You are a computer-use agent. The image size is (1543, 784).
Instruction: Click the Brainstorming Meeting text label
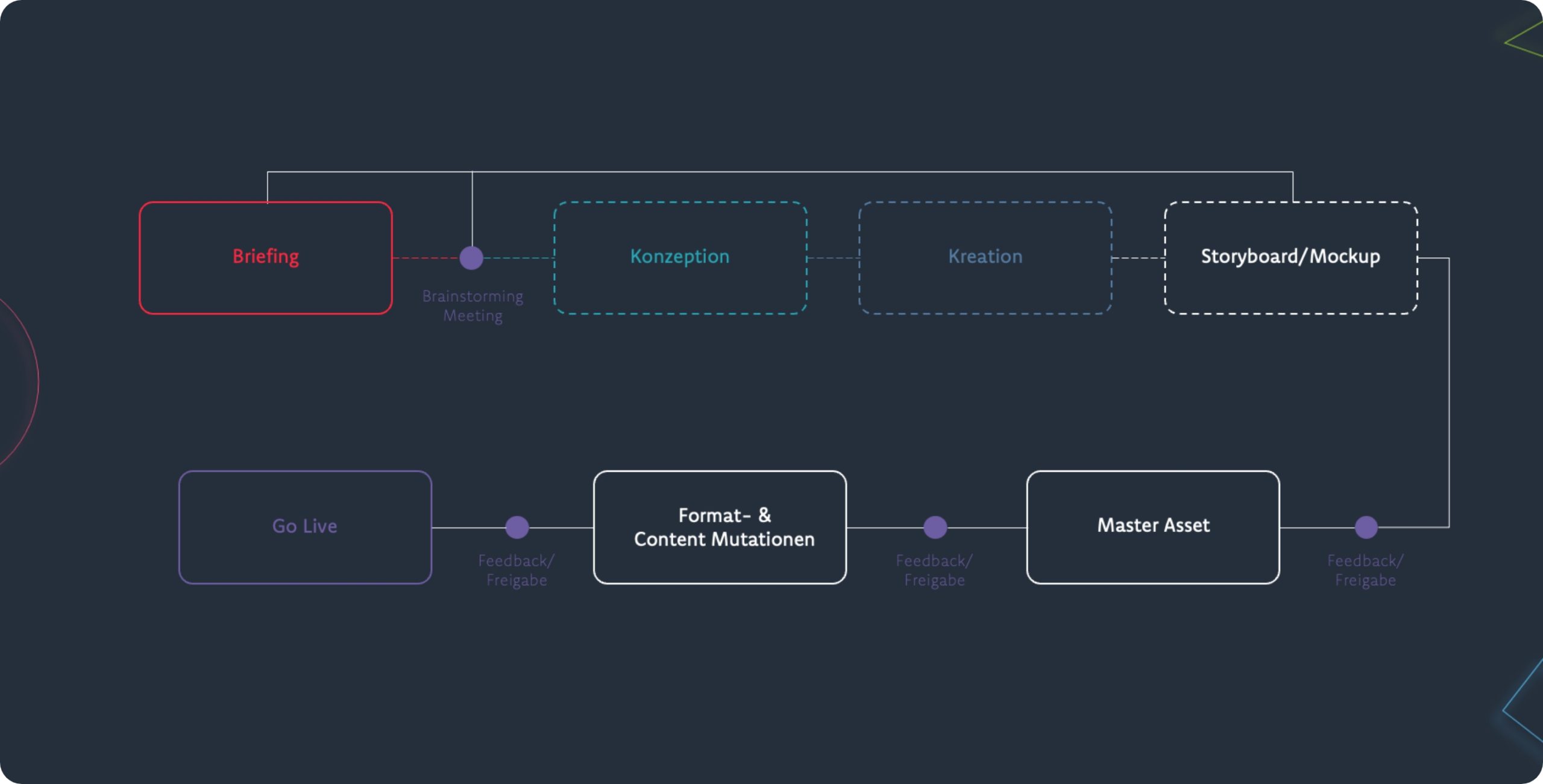pos(472,304)
